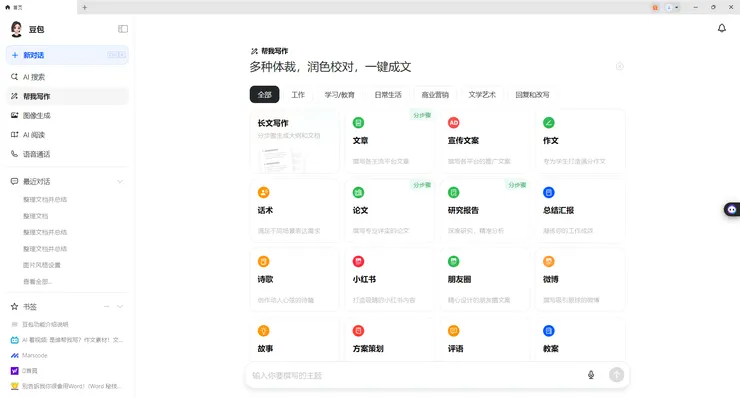Image resolution: width=740 pixels, height=398 pixels.
Task: Open the Word tips bookmark at the bottom
Action: (67, 386)
